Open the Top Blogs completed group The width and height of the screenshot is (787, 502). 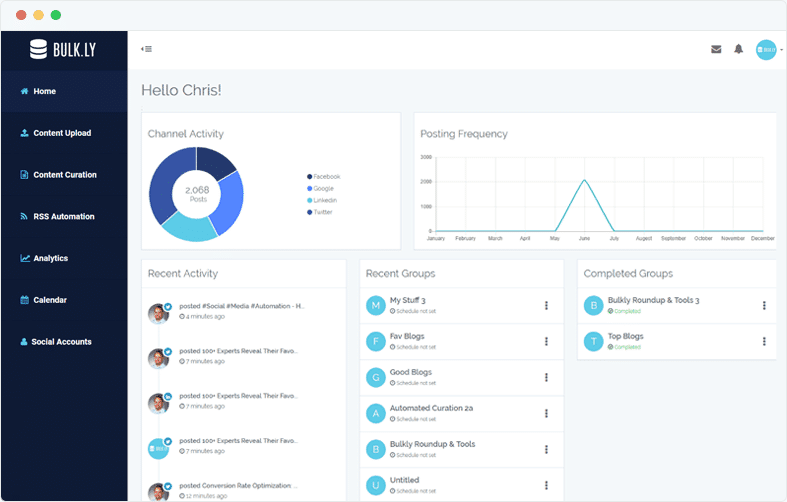coord(626,336)
